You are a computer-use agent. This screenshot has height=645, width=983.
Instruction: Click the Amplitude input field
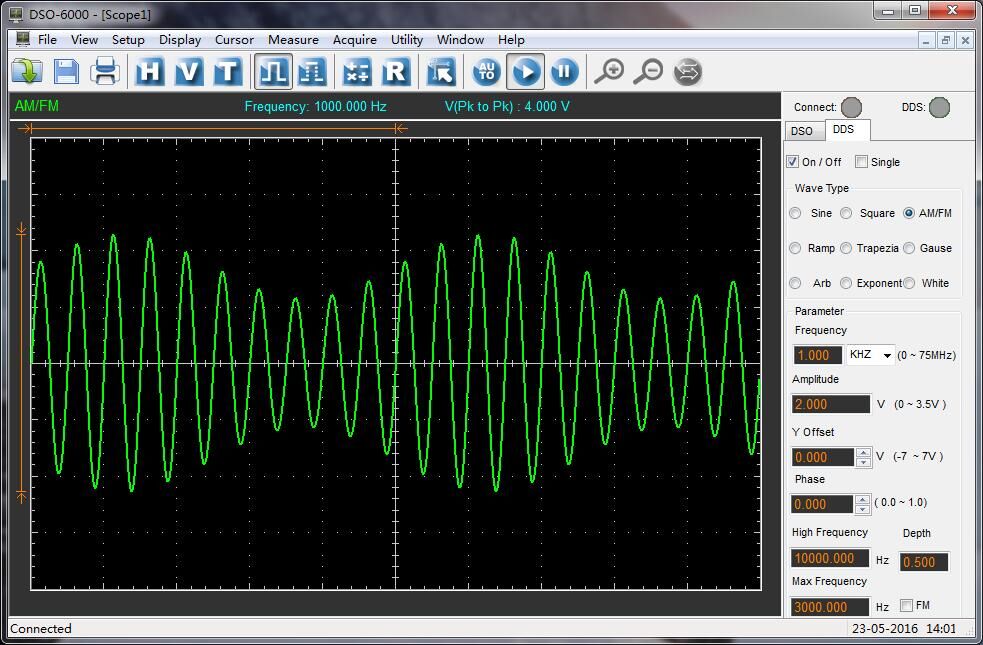pos(830,404)
